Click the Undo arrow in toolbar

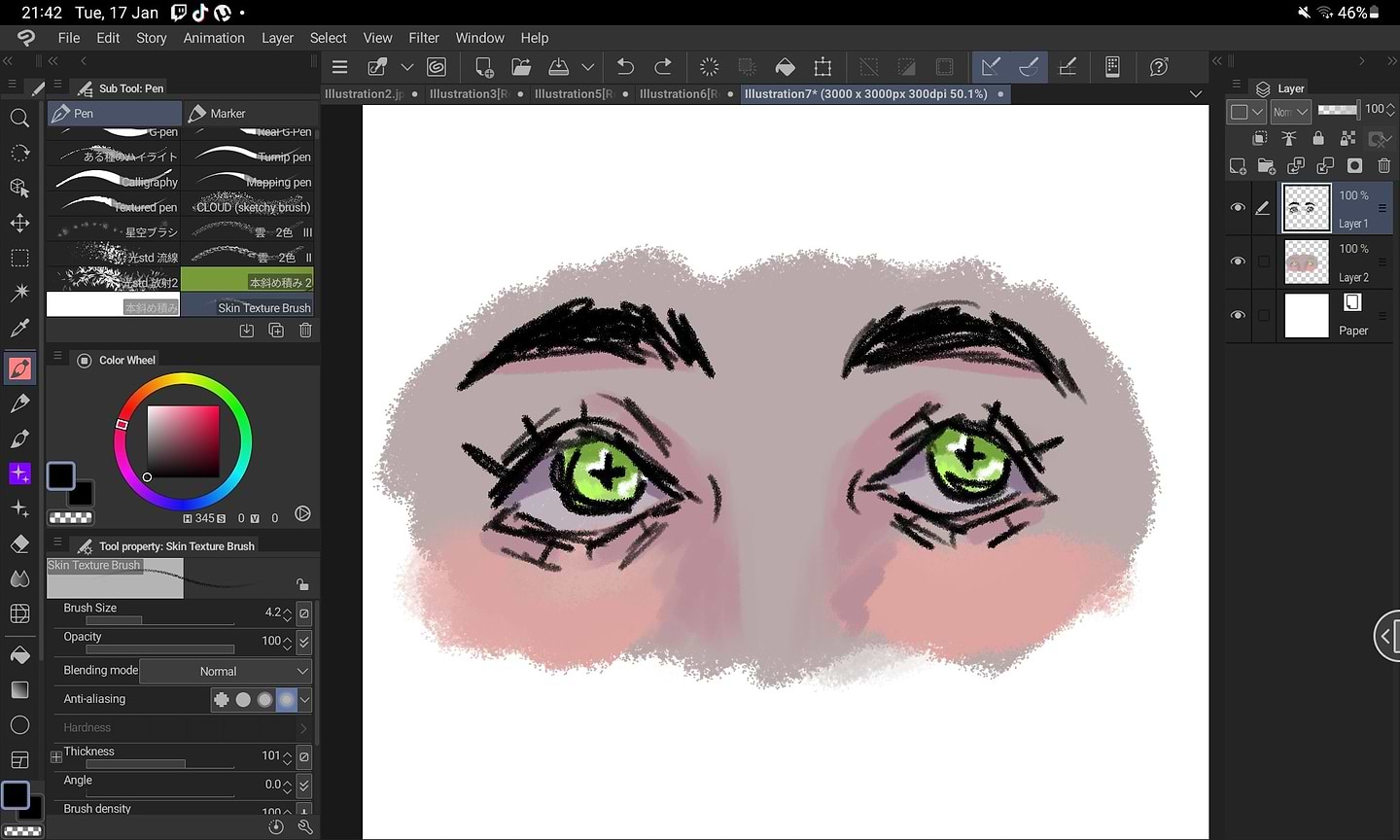click(625, 67)
